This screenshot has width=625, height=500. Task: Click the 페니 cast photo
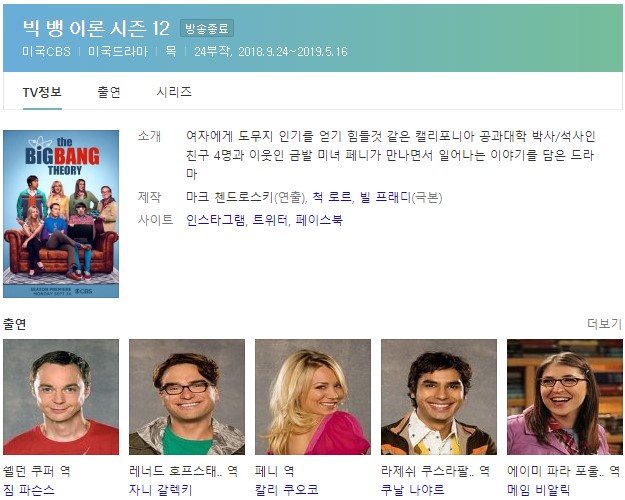point(313,397)
